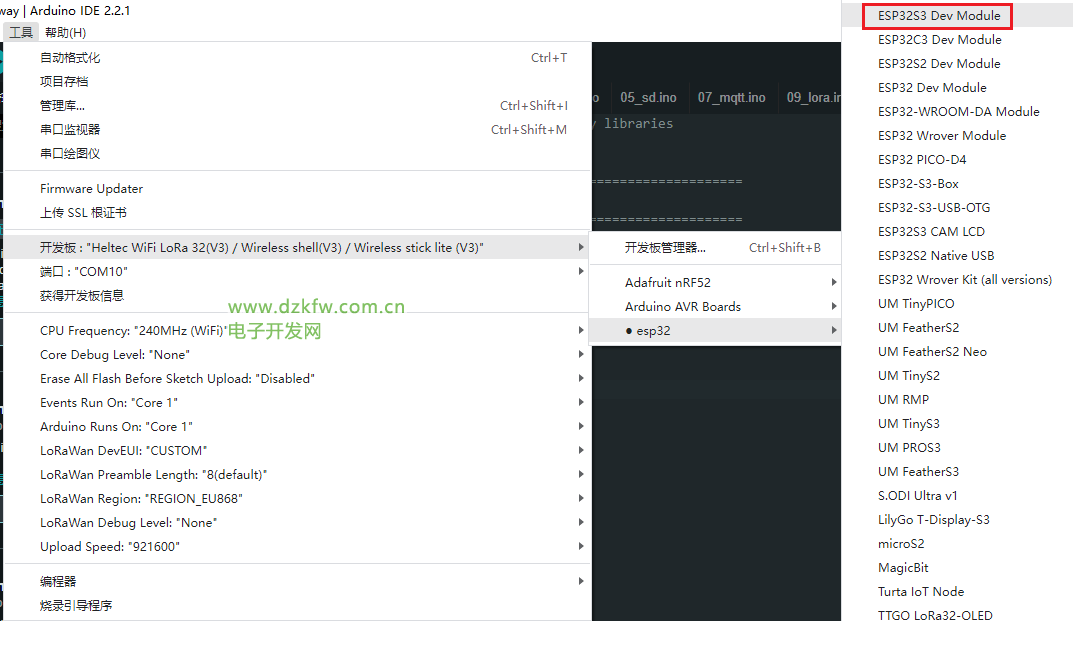This screenshot has height=652, width=1073.
Task: Switch to the 07_mqtt.ino tab
Action: coord(731,97)
